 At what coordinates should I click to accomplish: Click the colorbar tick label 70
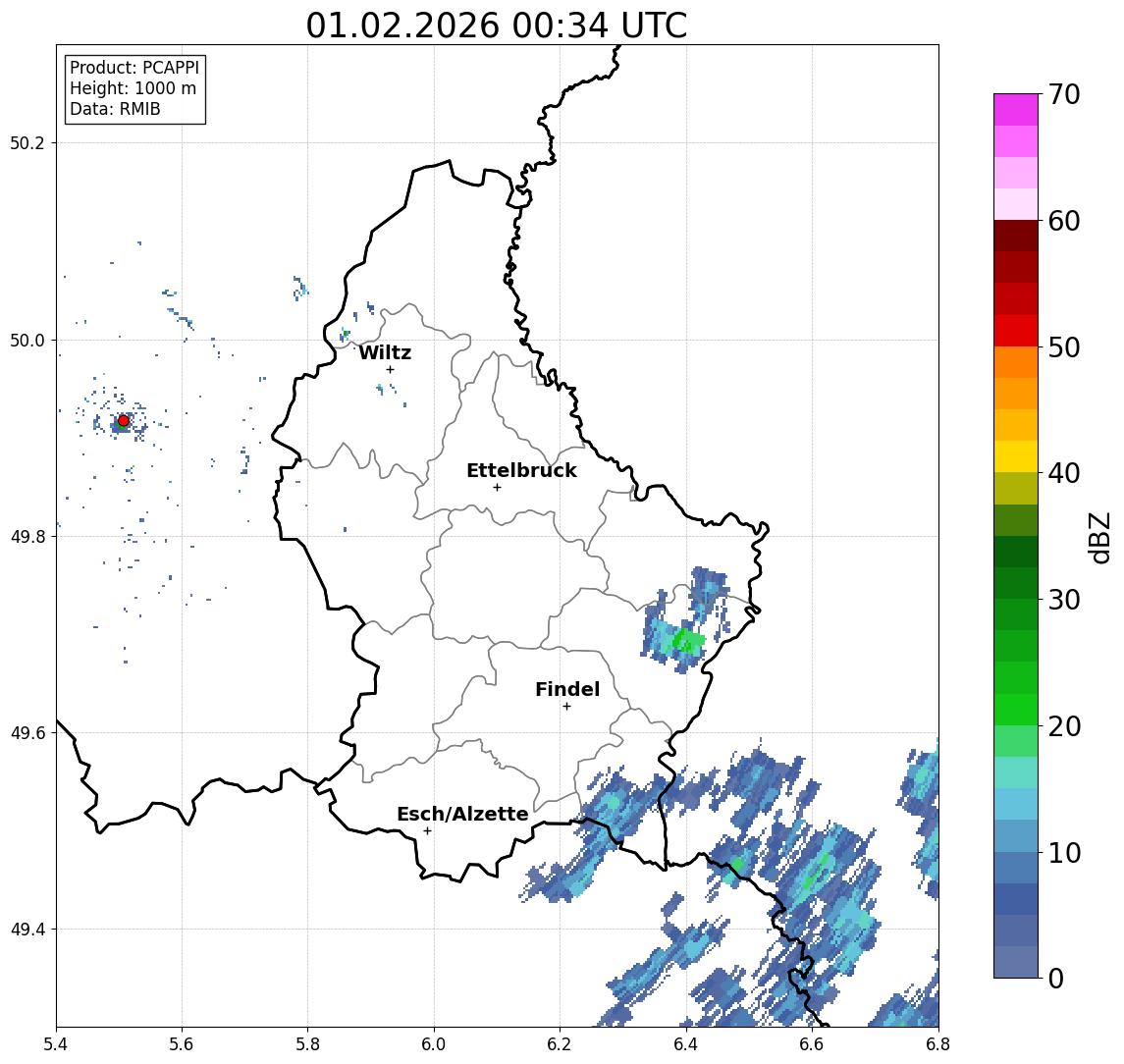(1064, 94)
